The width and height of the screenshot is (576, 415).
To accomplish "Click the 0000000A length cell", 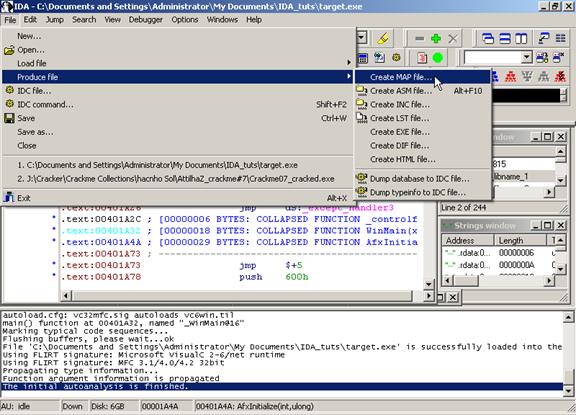I will click(x=516, y=265).
